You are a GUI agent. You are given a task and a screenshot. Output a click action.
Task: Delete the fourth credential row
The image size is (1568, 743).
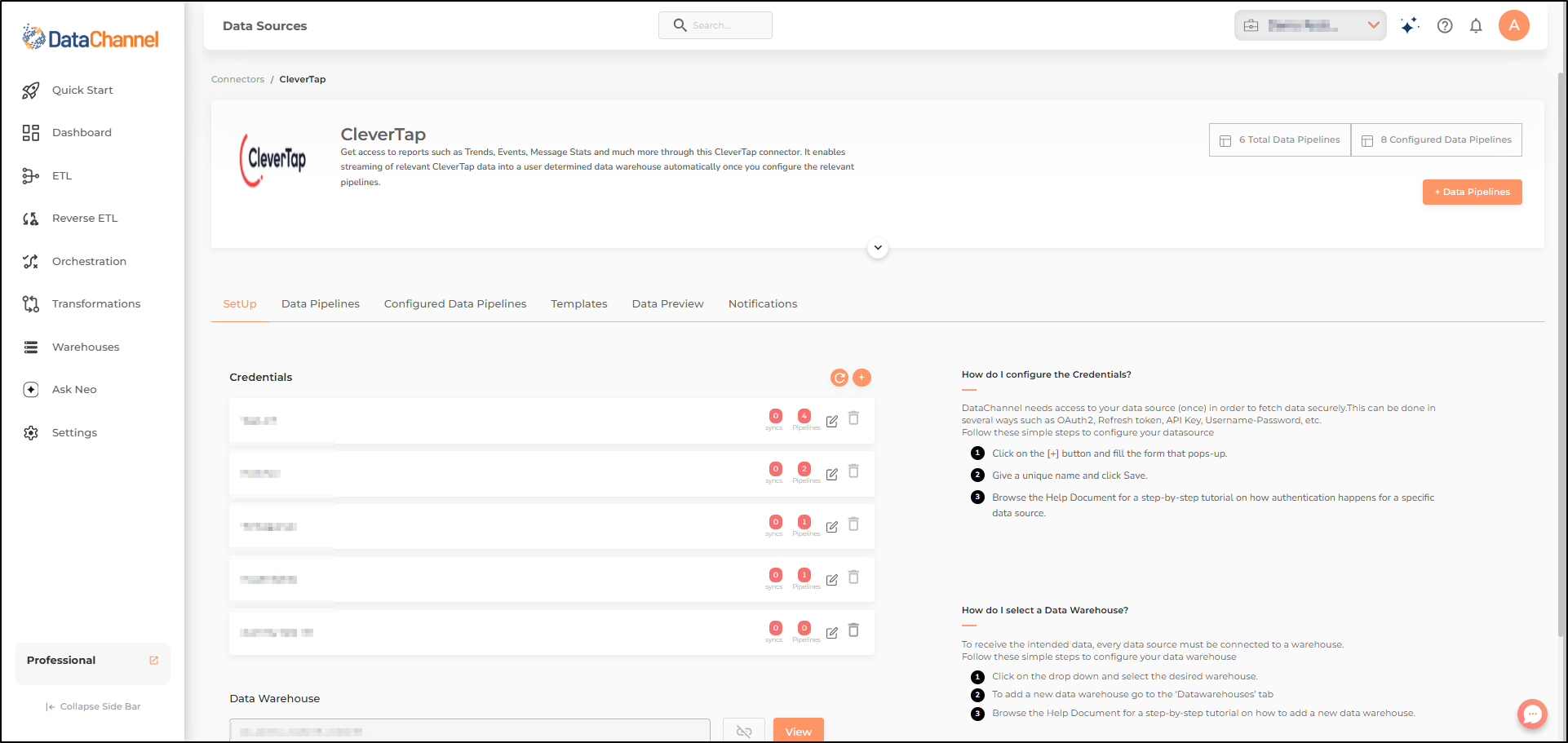853,577
